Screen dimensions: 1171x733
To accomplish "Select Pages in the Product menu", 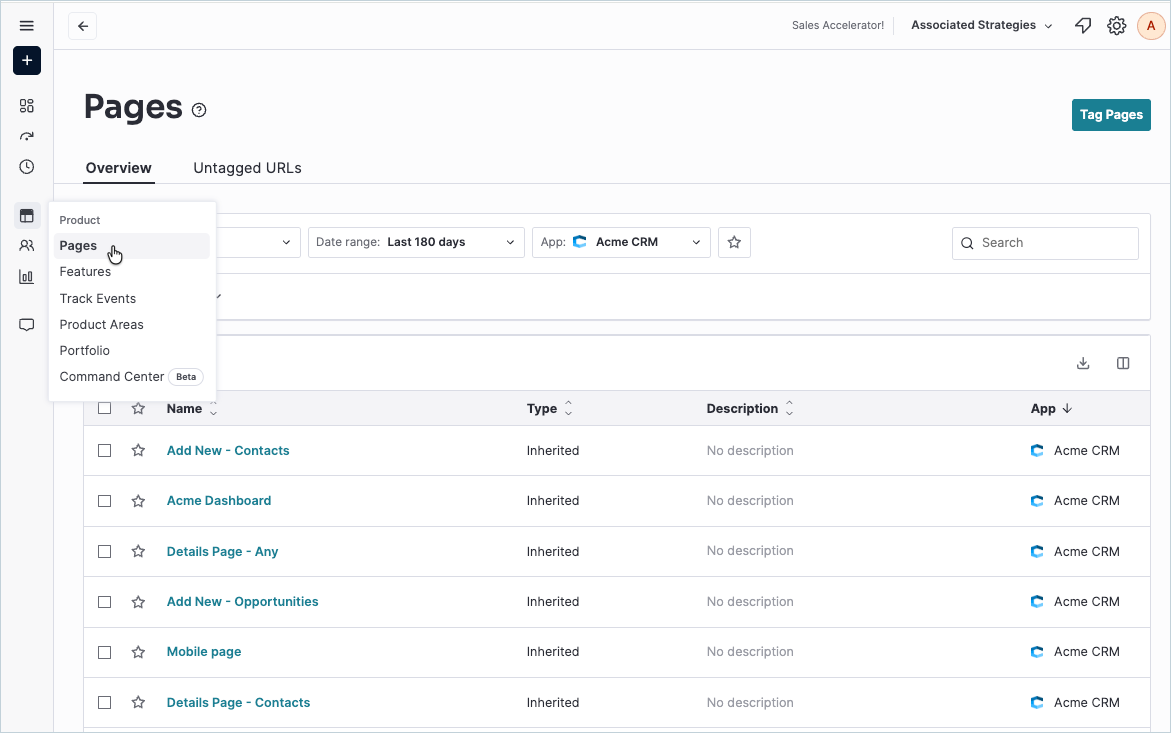I will click(x=131, y=246).
